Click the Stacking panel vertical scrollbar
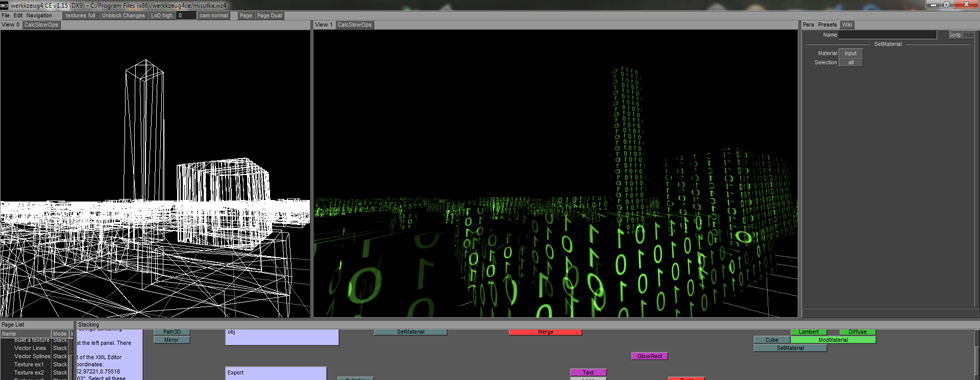The height and width of the screenshot is (380, 980). pyautogui.click(x=976, y=354)
